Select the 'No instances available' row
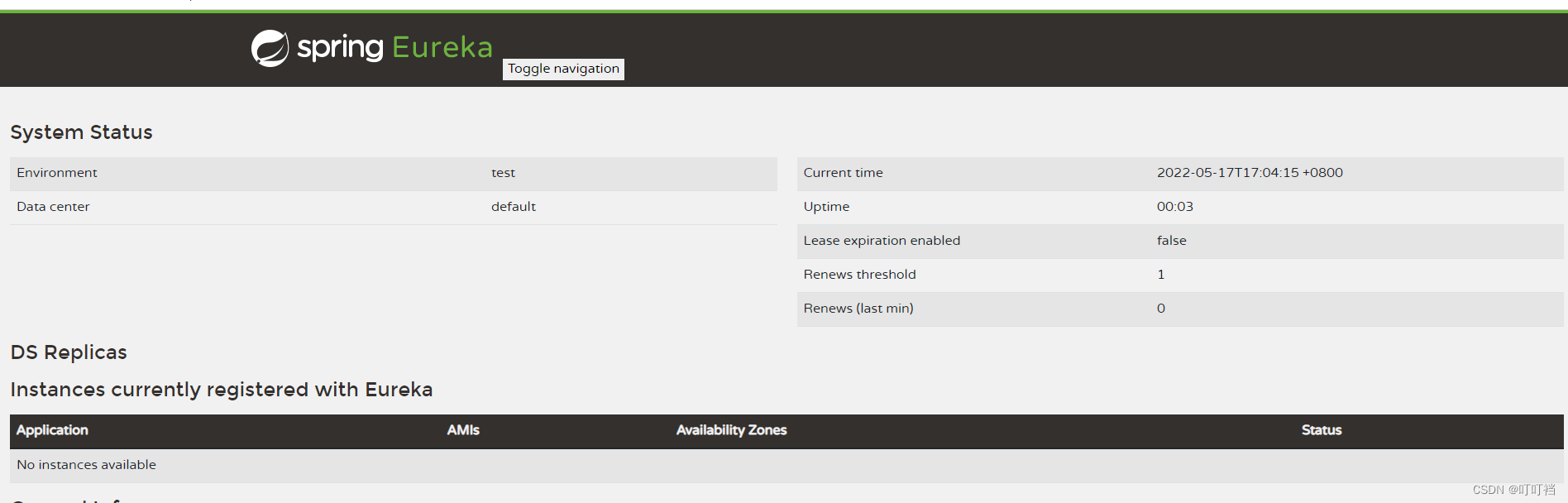1568x503 pixels. [x=786, y=465]
